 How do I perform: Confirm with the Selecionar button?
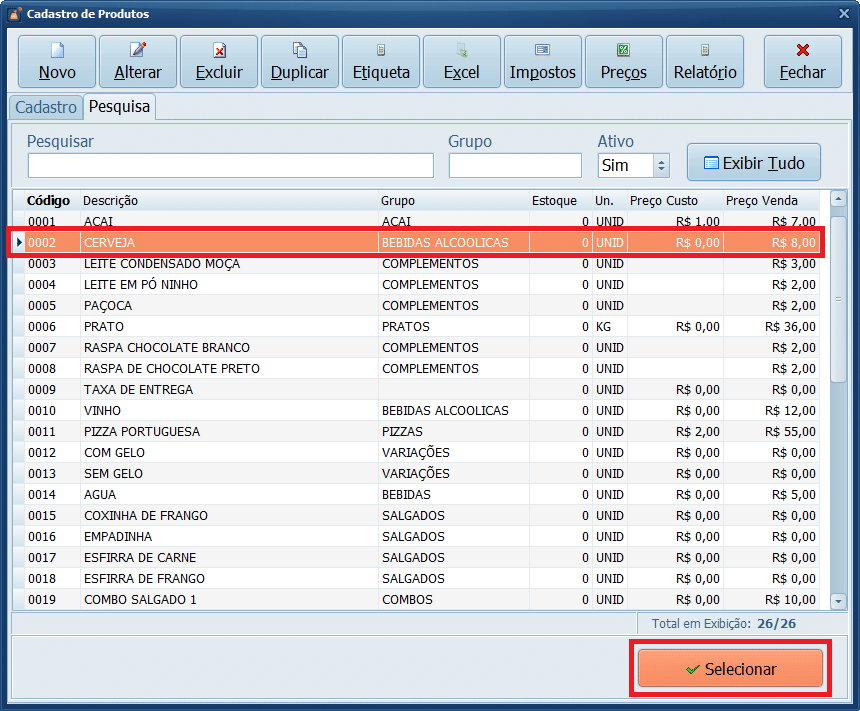coord(730,669)
